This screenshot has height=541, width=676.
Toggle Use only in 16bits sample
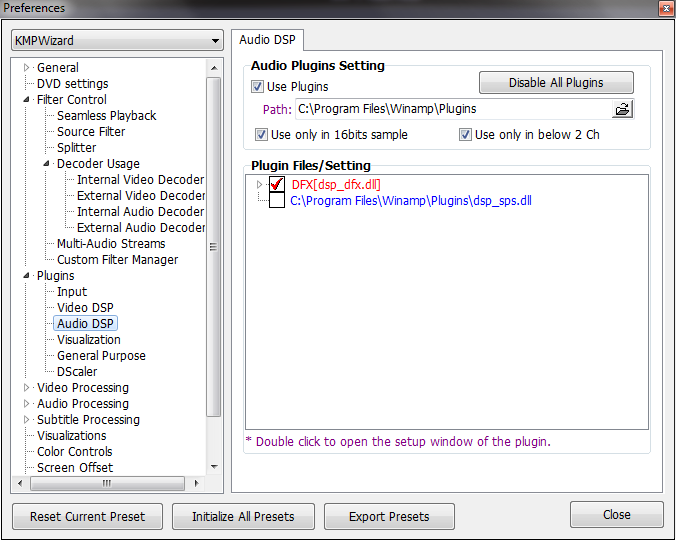point(261,134)
